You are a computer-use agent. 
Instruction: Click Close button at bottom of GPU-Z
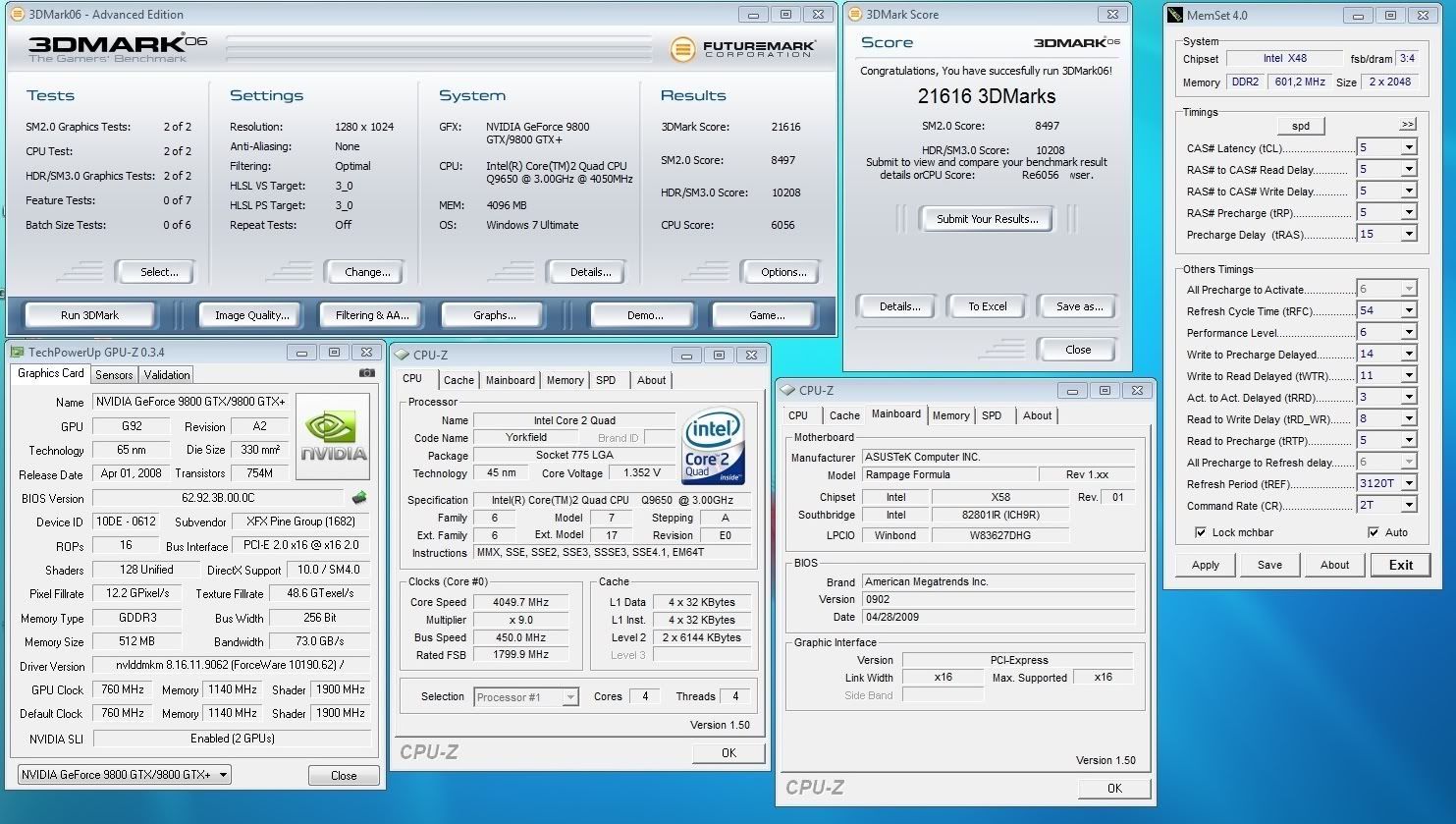coord(344,775)
